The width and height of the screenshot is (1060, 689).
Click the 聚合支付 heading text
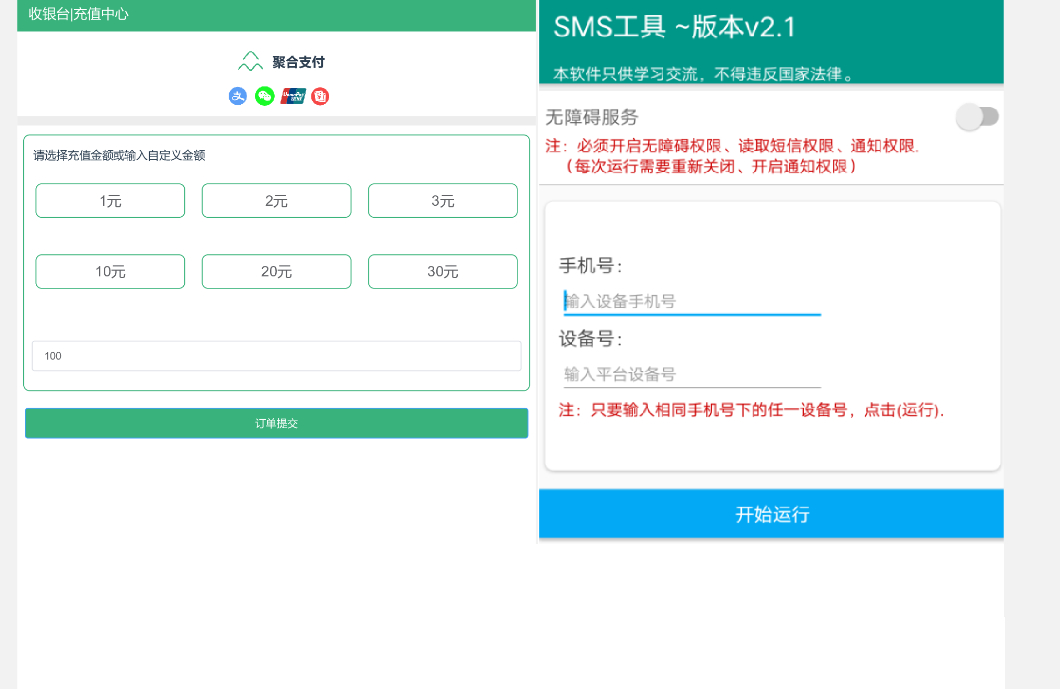(298, 62)
